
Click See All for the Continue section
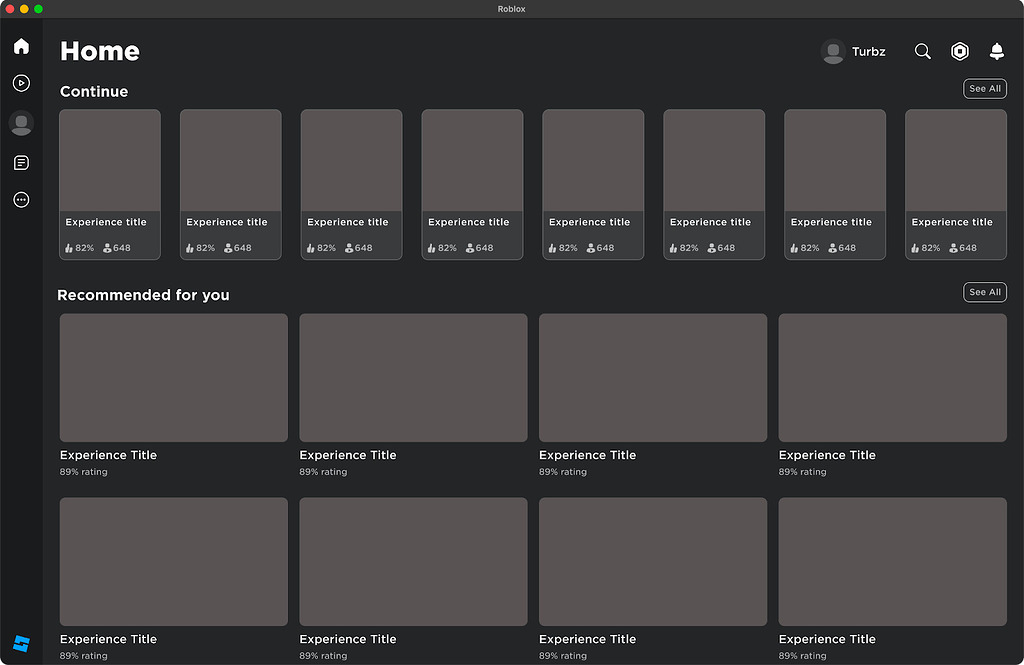(x=984, y=88)
